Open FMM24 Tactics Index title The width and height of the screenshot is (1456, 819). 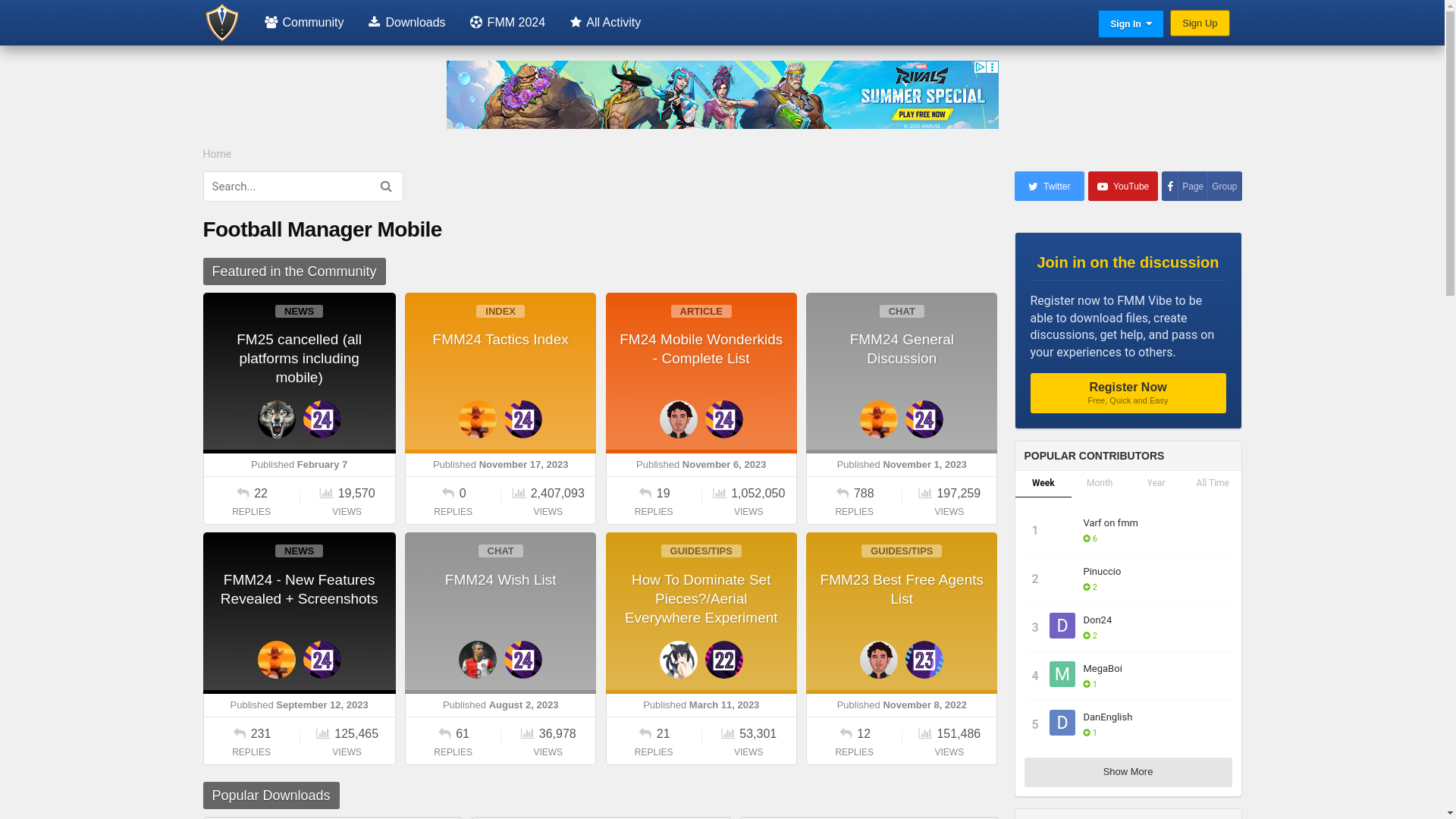tap(500, 340)
